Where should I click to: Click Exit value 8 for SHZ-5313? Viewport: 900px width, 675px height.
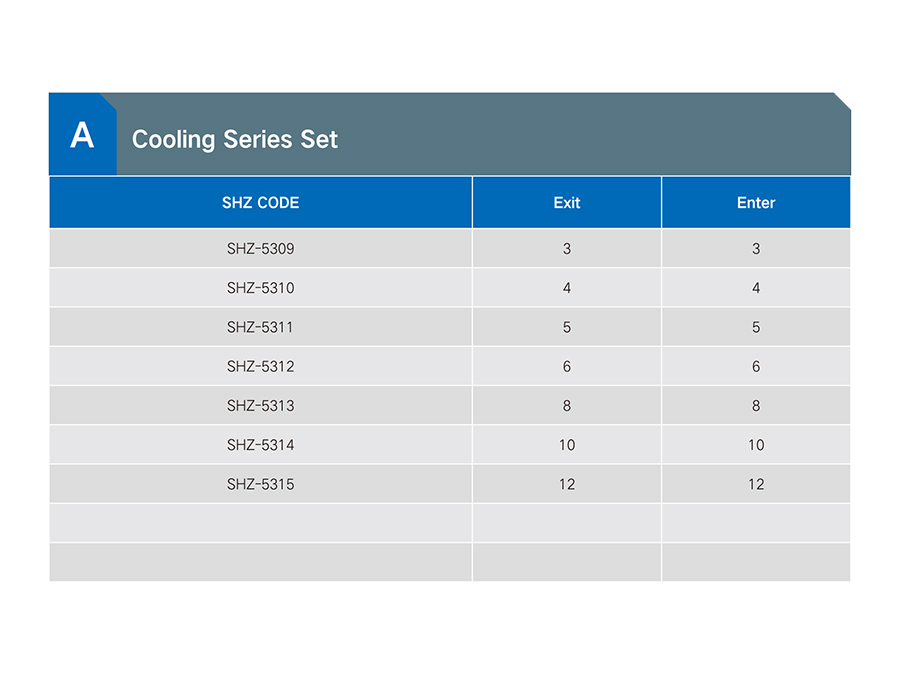tap(567, 406)
